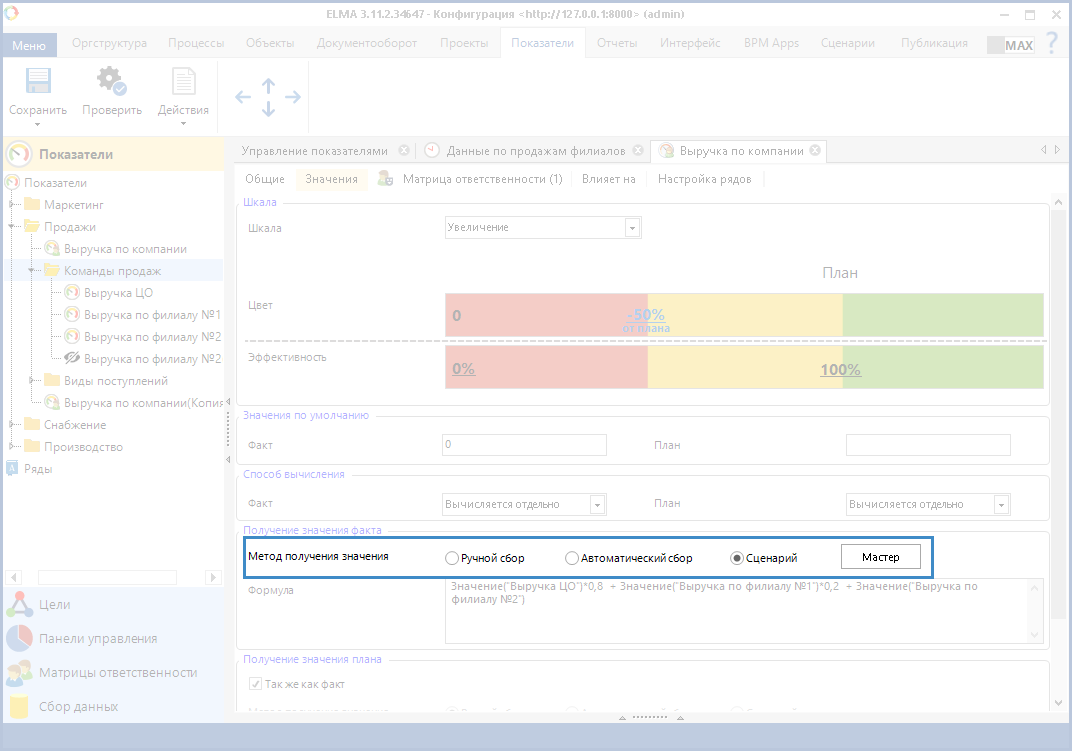Image resolution: width=1072 pixels, height=751 pixels.
Task: Click the Мастер button
Action: pos(880,557)
